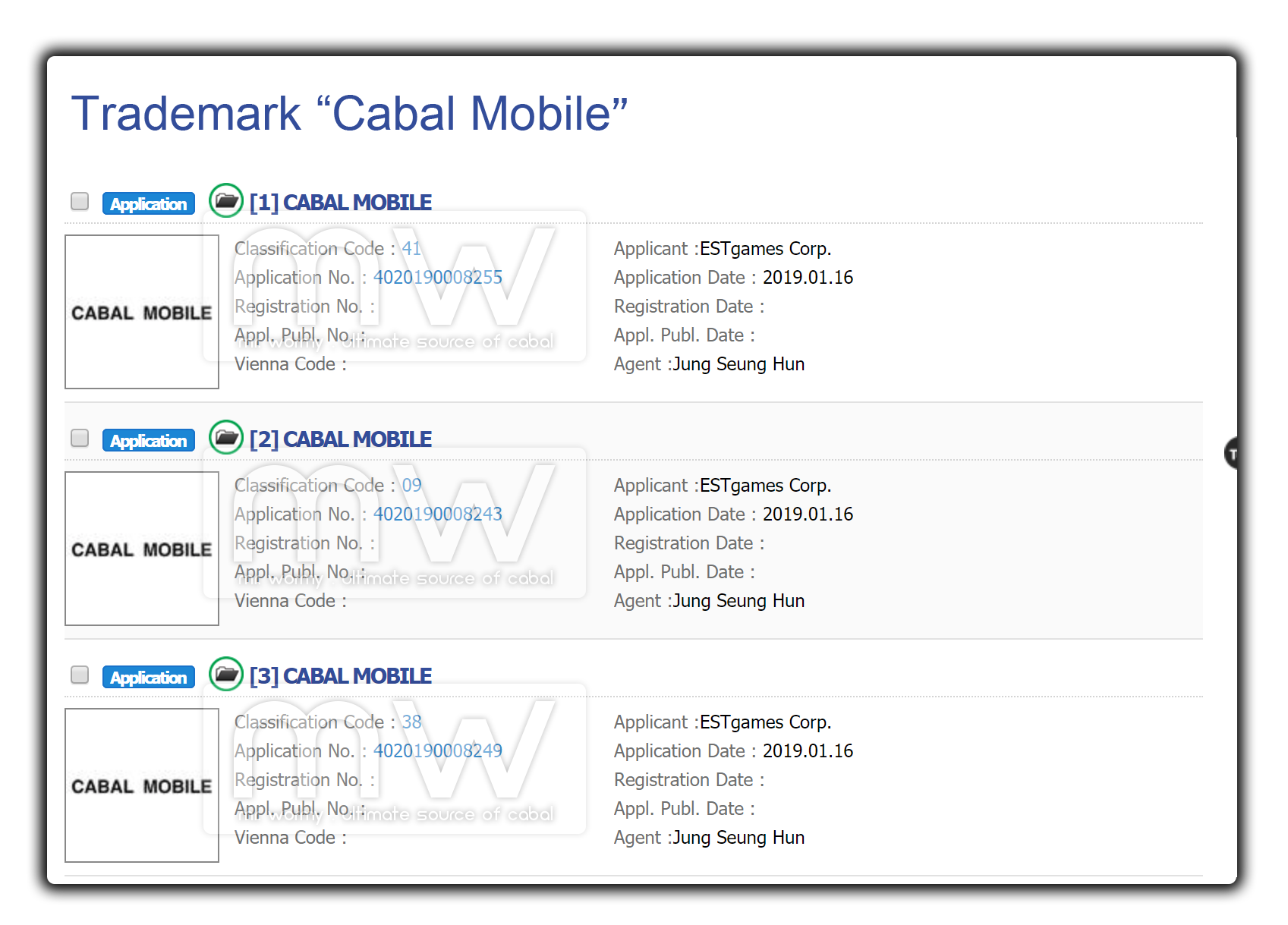Open the [1] CABAL MOBILE title link
1288x925 pixels.
341,203
